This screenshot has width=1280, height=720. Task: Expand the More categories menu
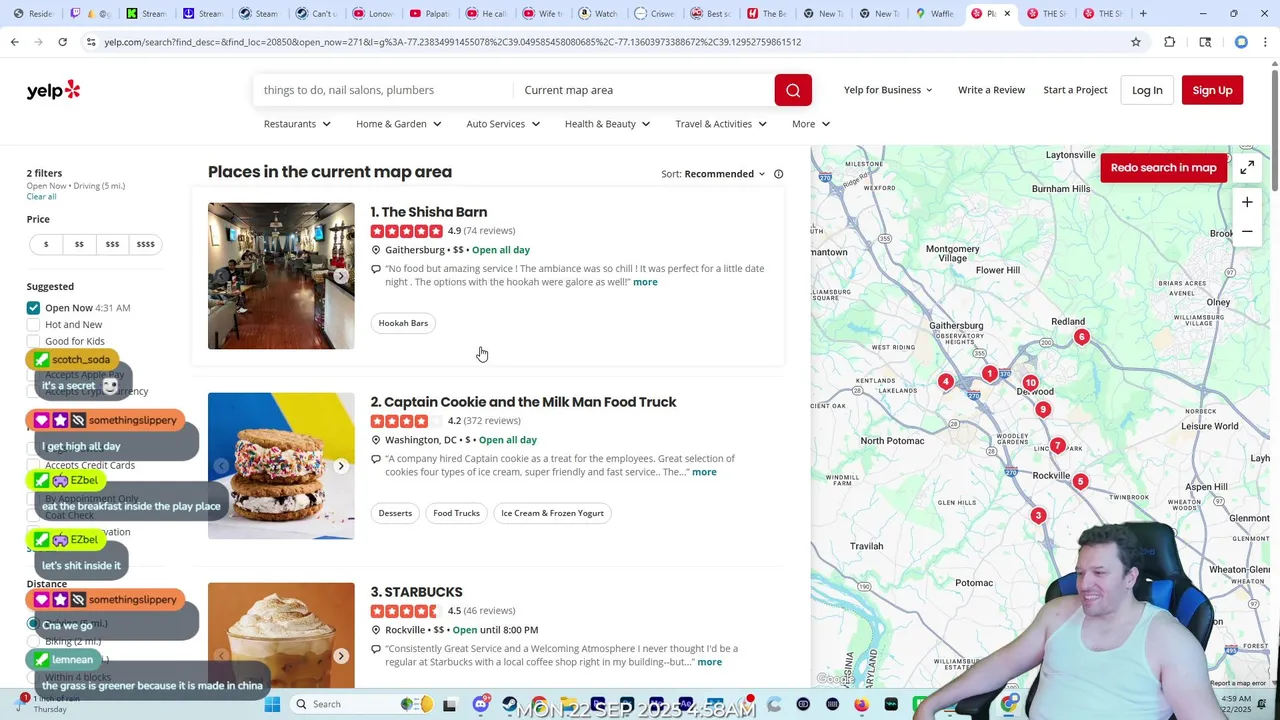(x=811, y=124)
